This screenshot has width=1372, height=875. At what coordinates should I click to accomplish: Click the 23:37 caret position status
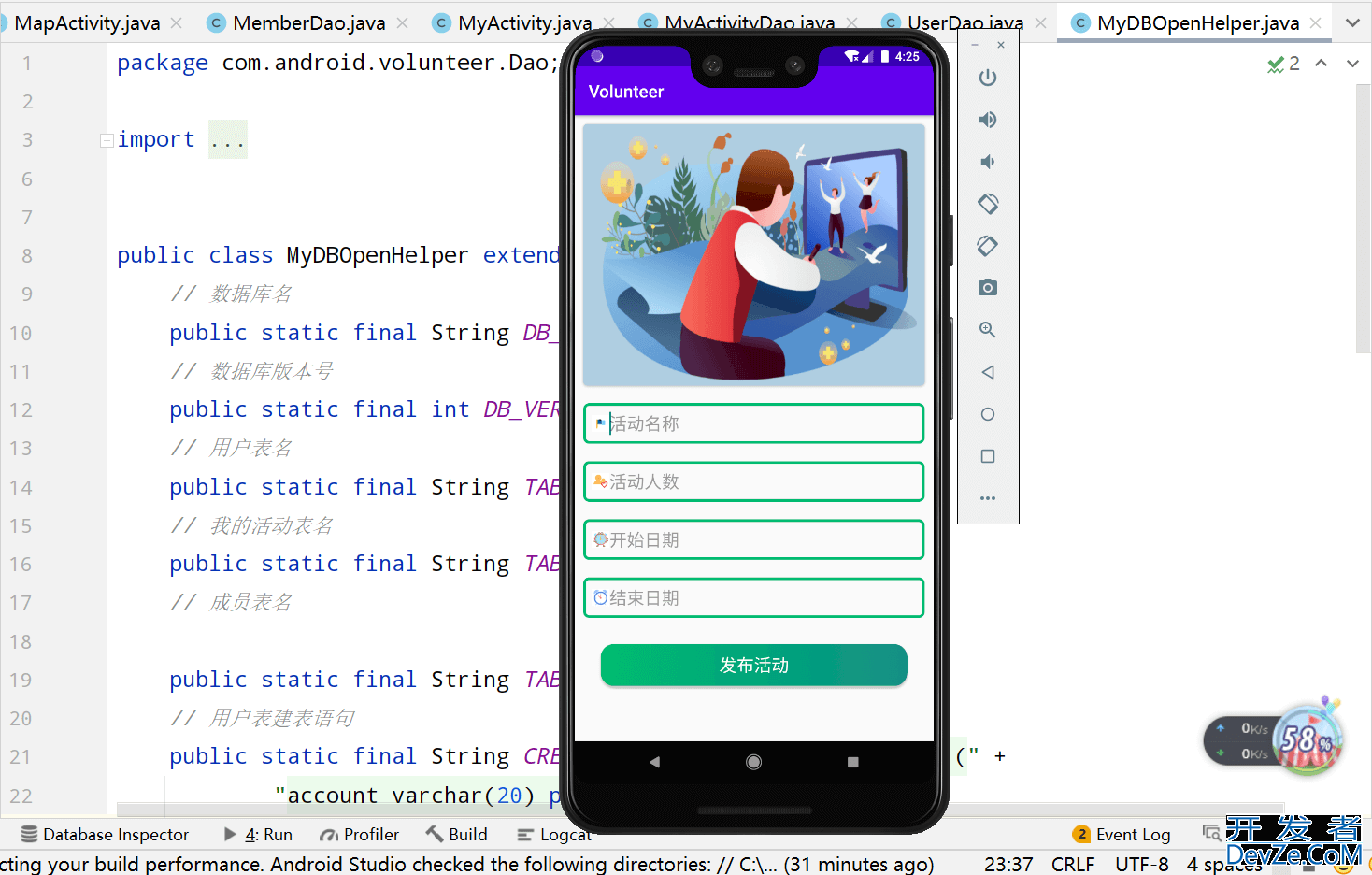pyautogui.click(x=1008, y=864)
